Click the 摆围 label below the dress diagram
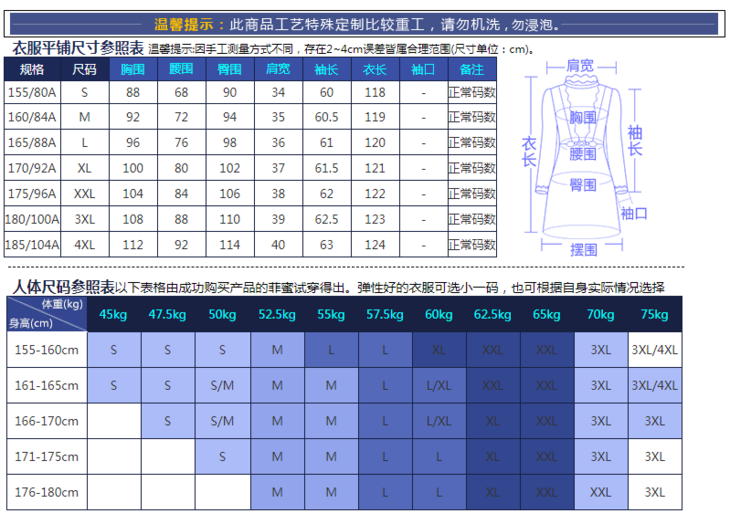 click(x=583, y=250)
